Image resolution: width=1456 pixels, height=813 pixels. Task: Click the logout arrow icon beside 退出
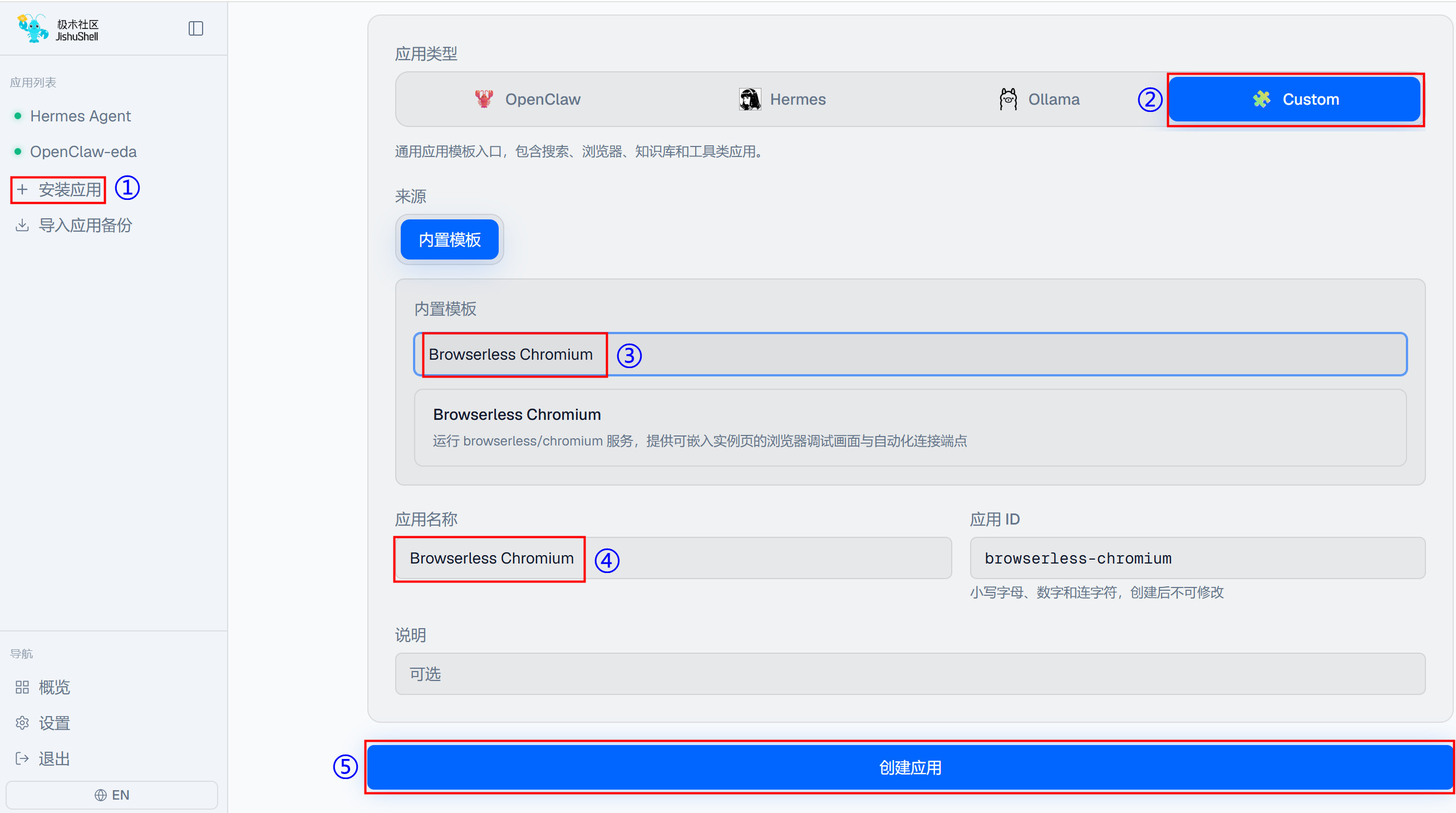pyautogui.click(x=22, y=759)
